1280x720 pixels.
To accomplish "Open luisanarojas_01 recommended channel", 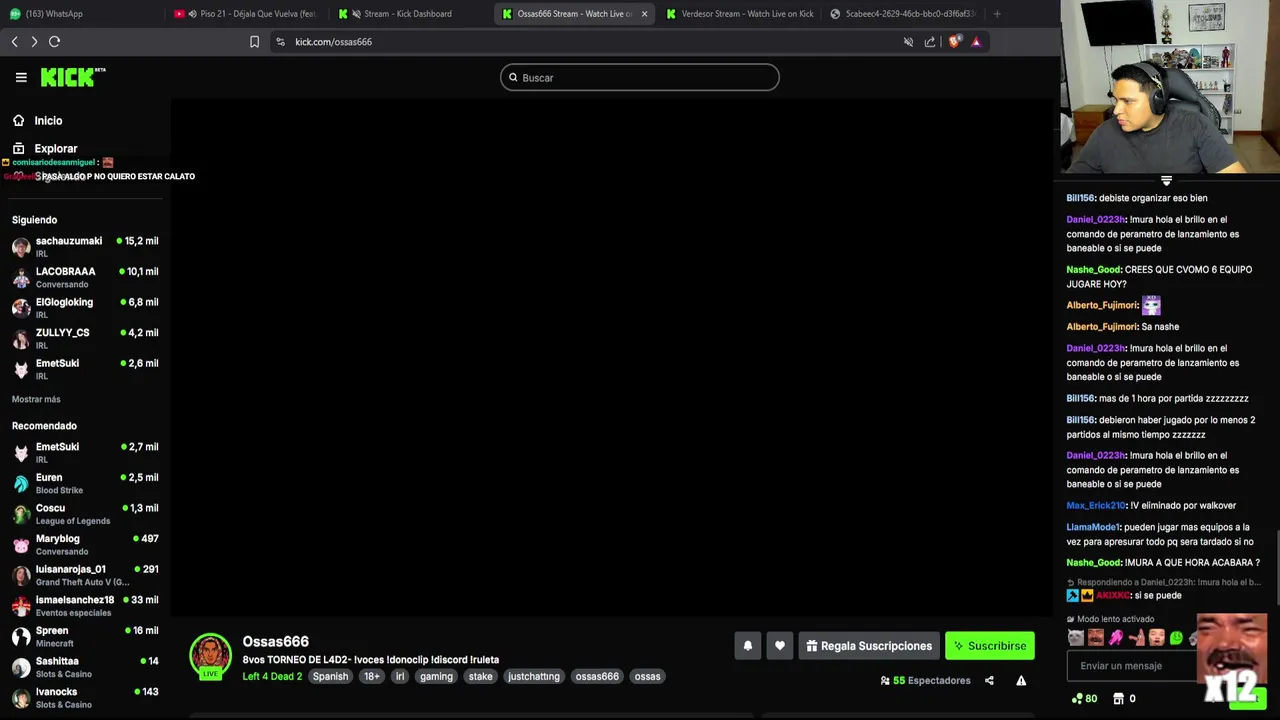I will coord(85,575).
